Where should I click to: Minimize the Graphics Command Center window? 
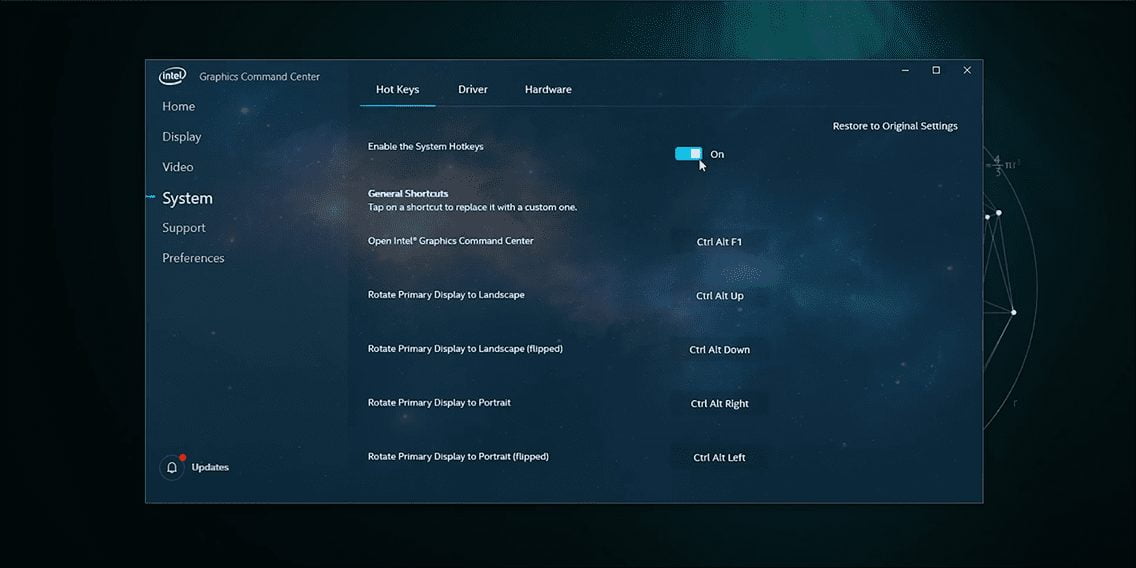click(906, 70)
